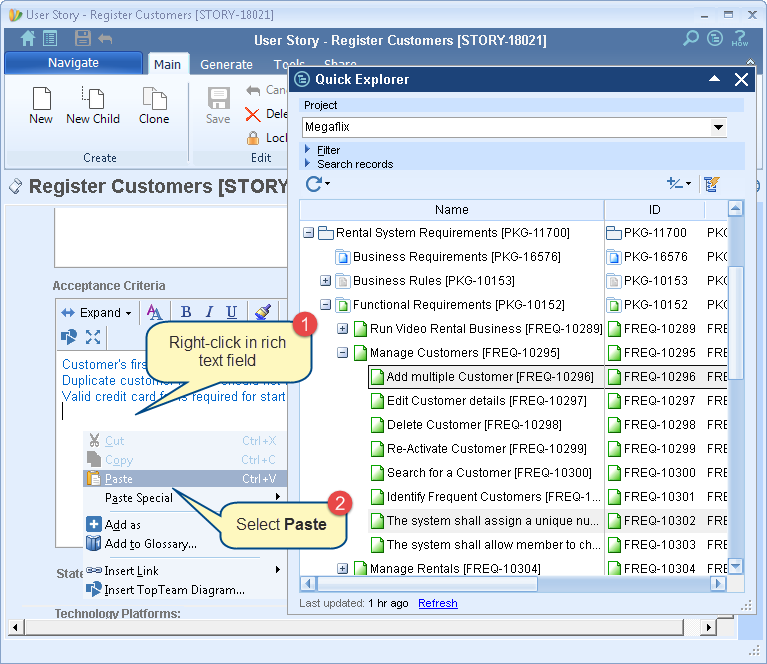The image size is (767, 664).
Task: Collapse Manage Customers [FREQ-10295] node
Action: point(342,353)
